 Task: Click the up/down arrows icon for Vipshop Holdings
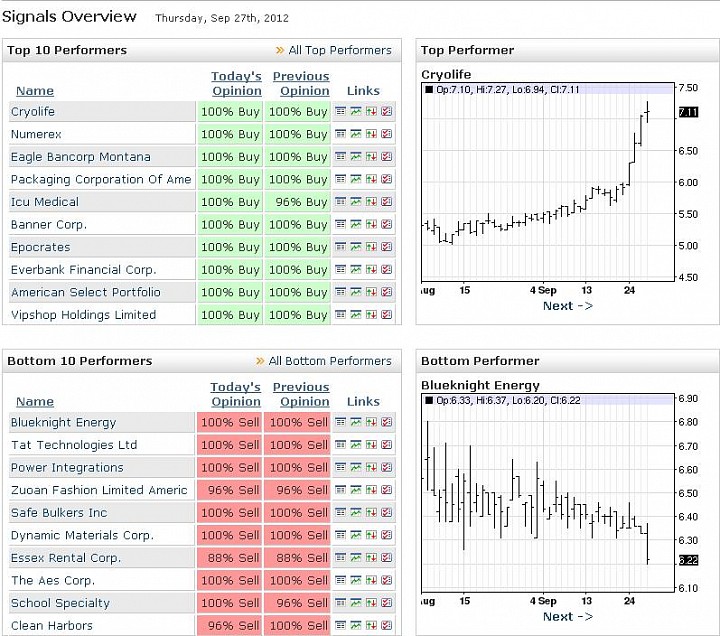pos(371,314)
